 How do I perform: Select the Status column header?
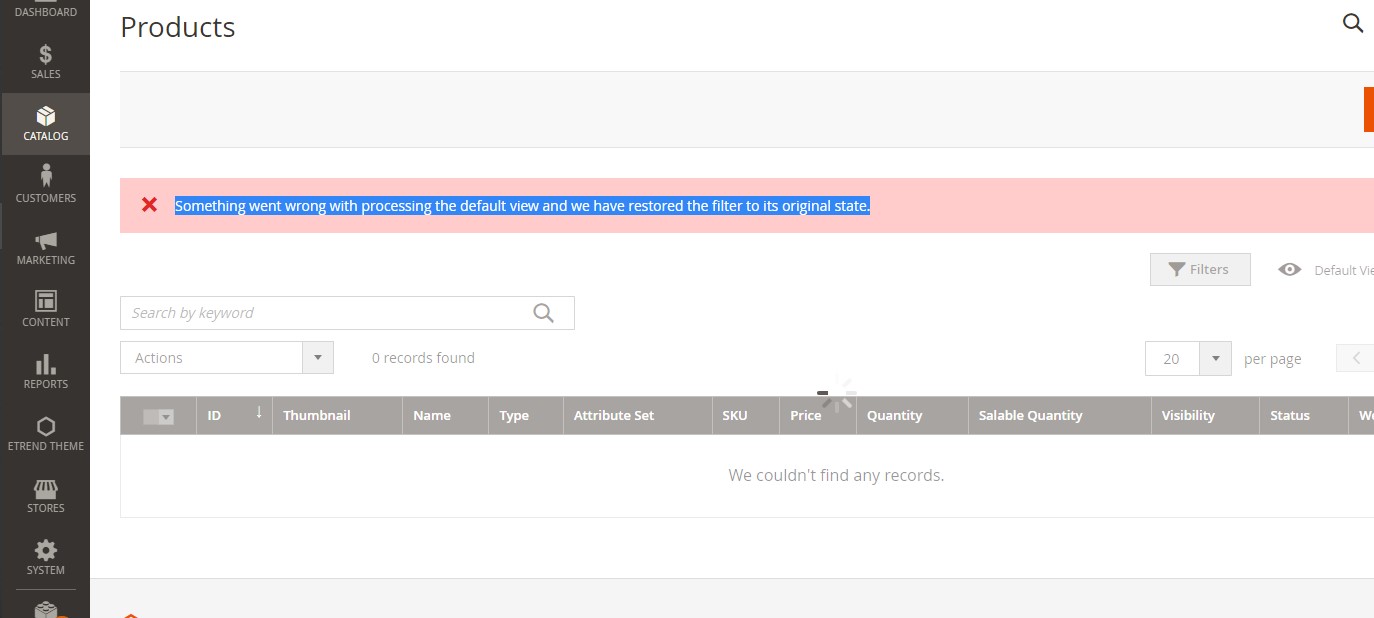click(1289, 415)
